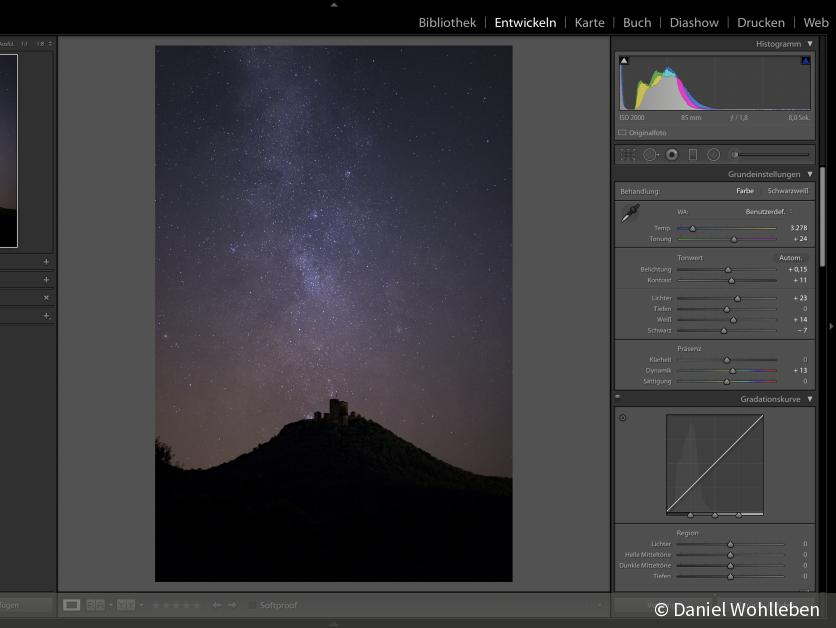
Task: Hide the top module bar with arrow
Action: [334, 5]
